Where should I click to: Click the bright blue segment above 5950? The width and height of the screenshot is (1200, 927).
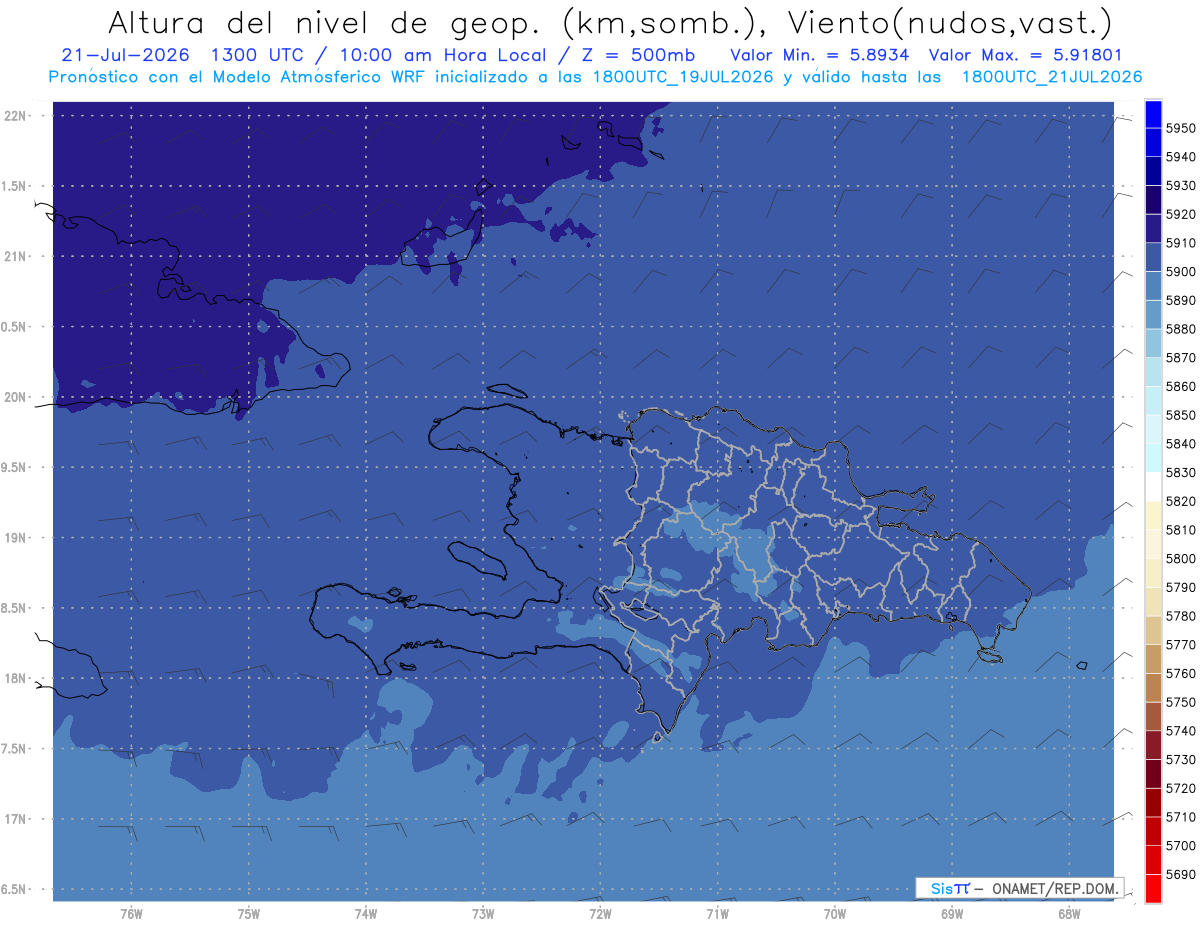click(1153, 114)
